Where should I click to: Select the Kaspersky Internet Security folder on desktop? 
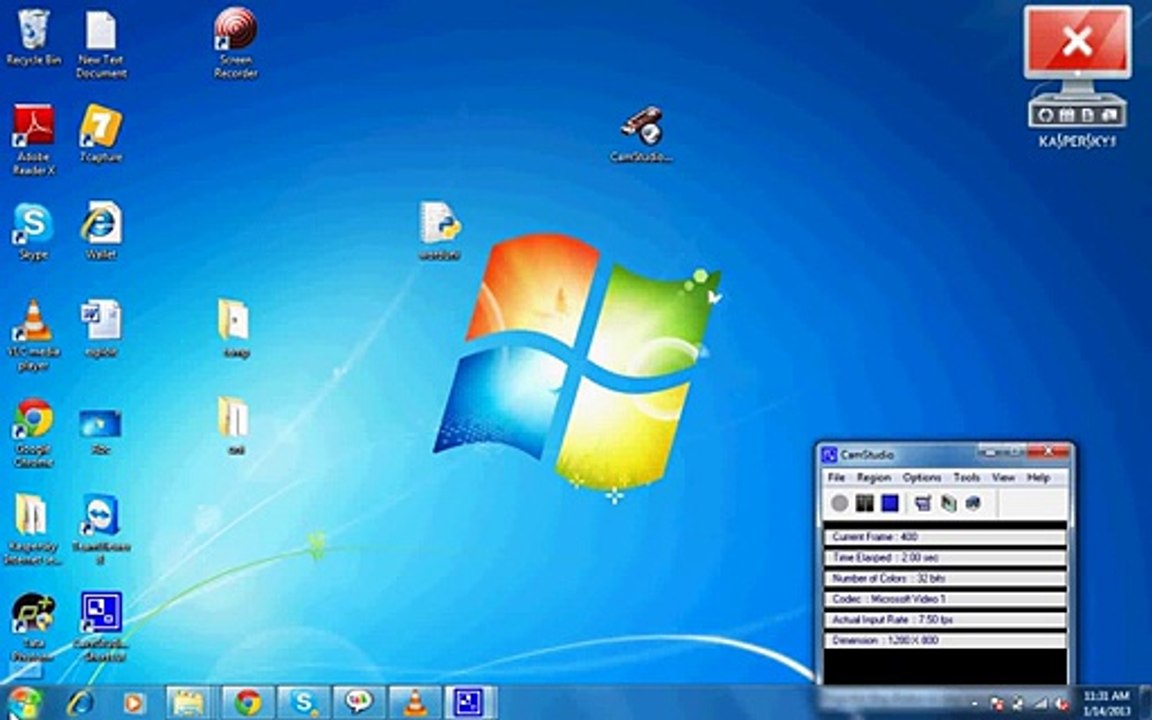(x=33, y=530)
